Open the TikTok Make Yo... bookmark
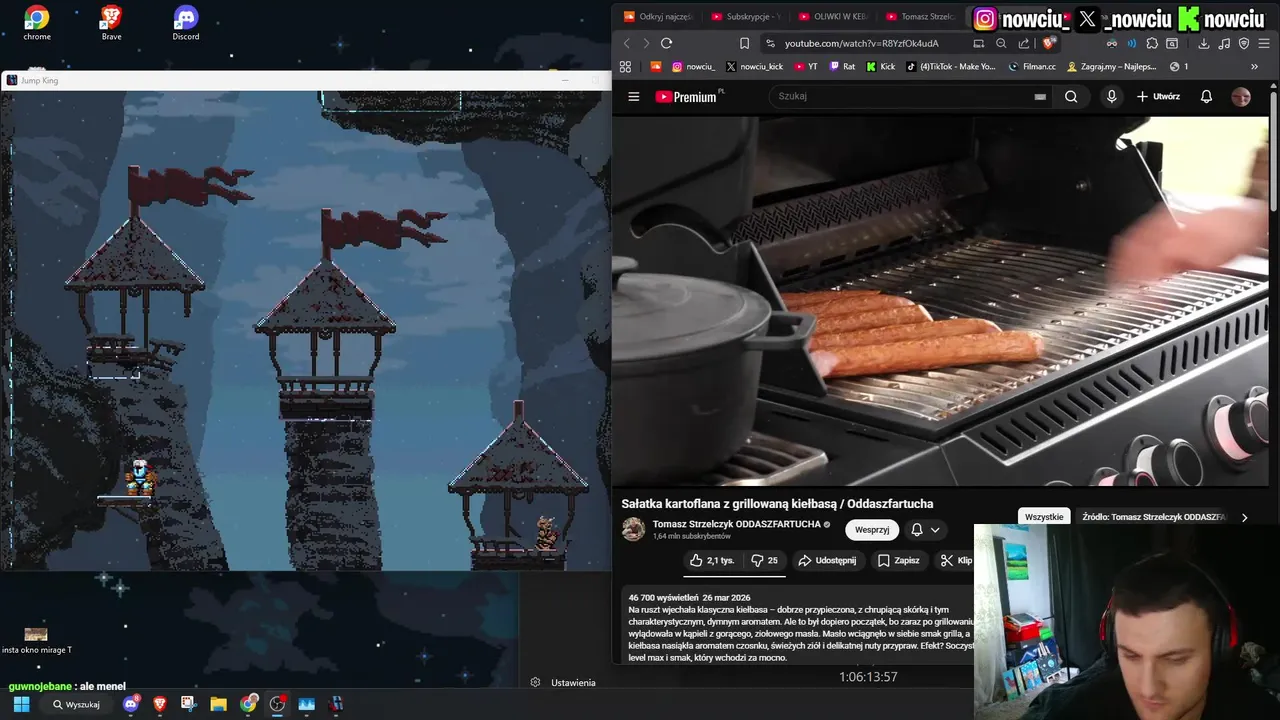 pos(951,66)
